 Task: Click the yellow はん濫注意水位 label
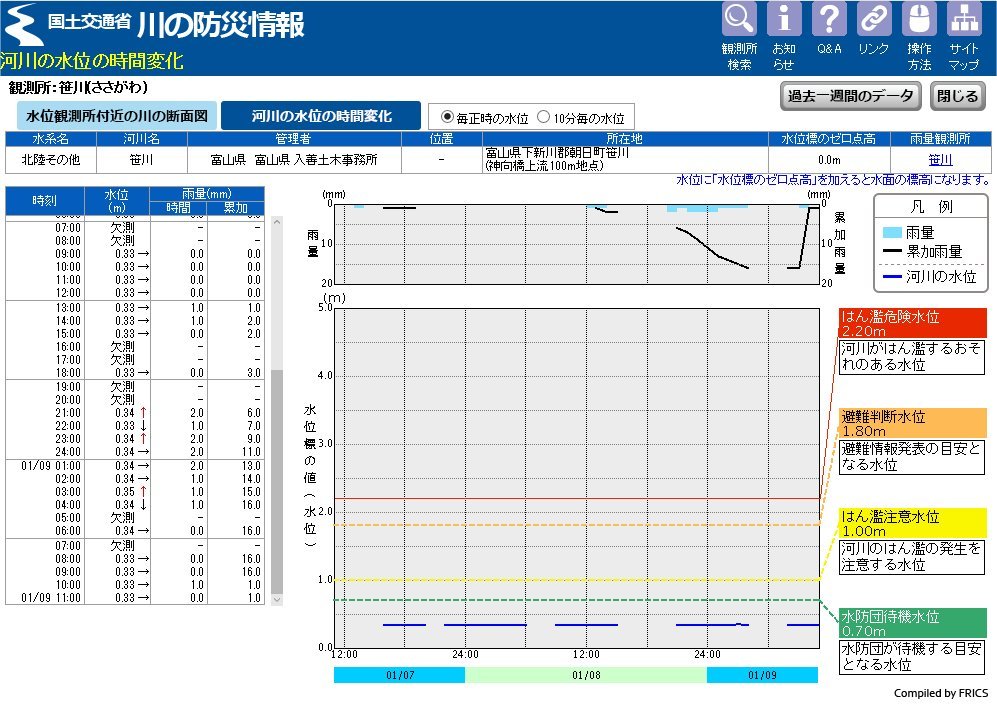tap(911, 523)
